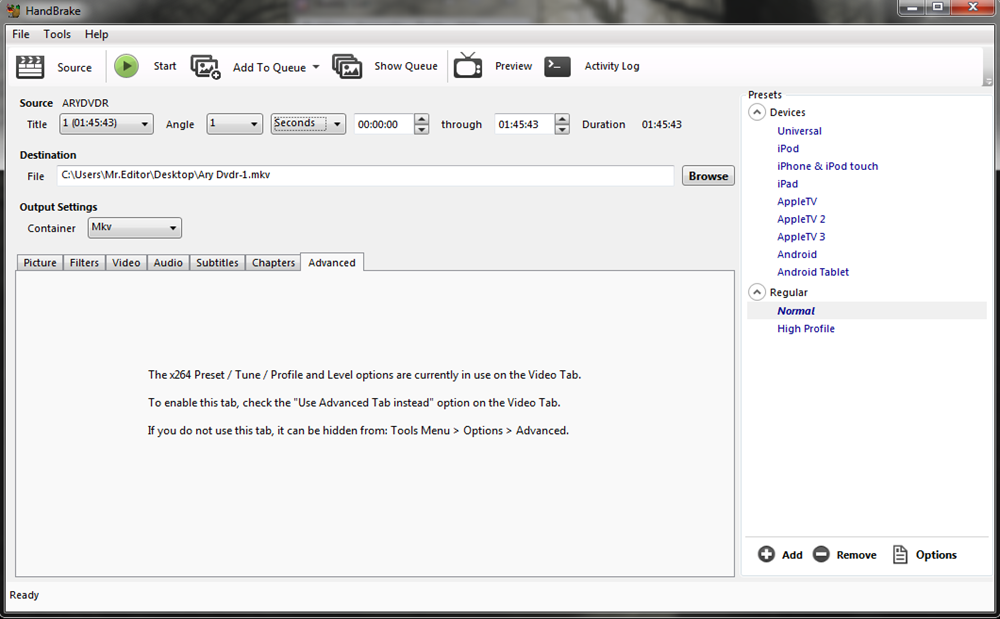
Task: Maximize the HandBrake window
Action: coord(938,8)
